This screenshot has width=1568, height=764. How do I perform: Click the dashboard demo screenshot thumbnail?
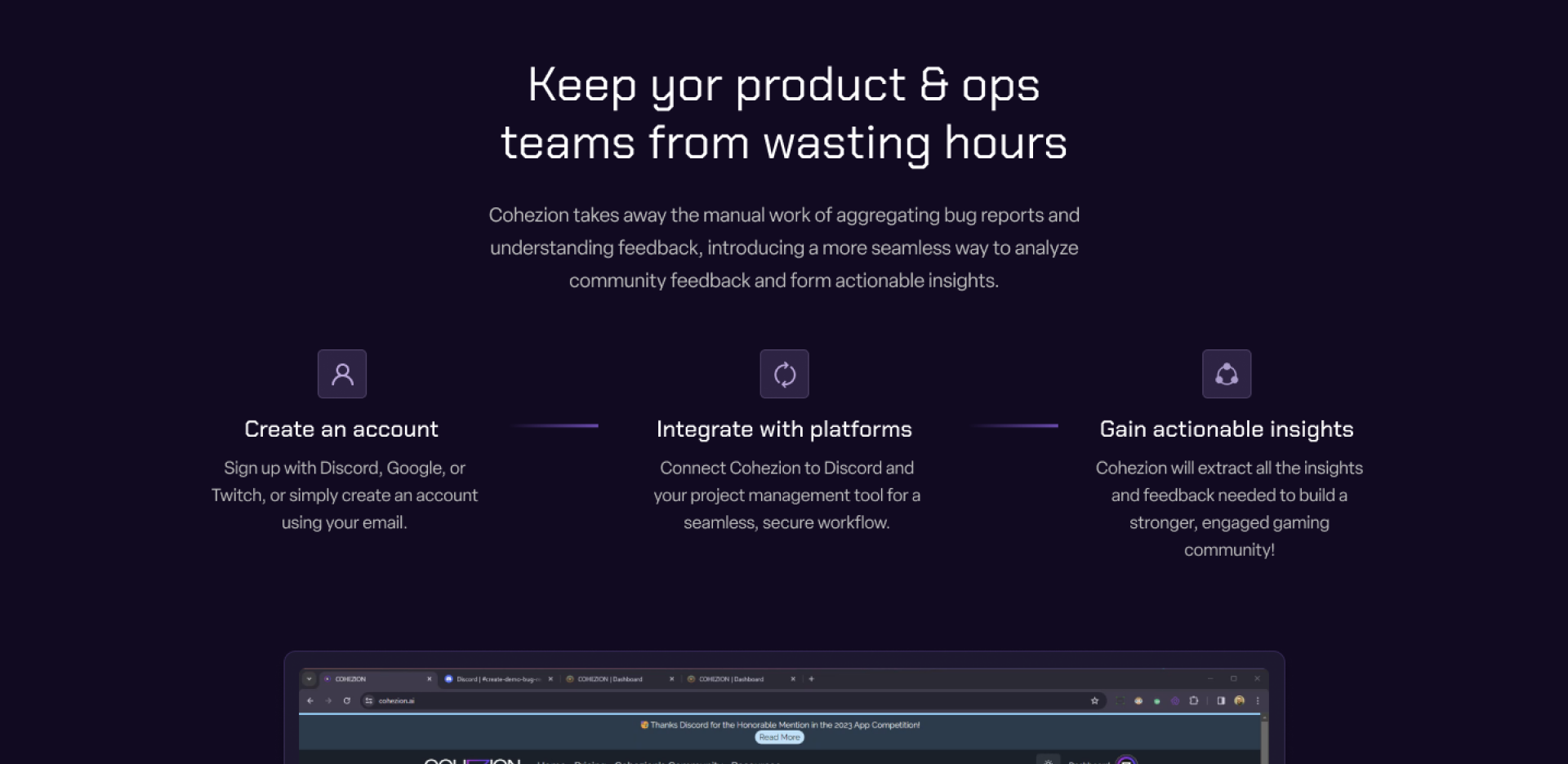(784, 708)
